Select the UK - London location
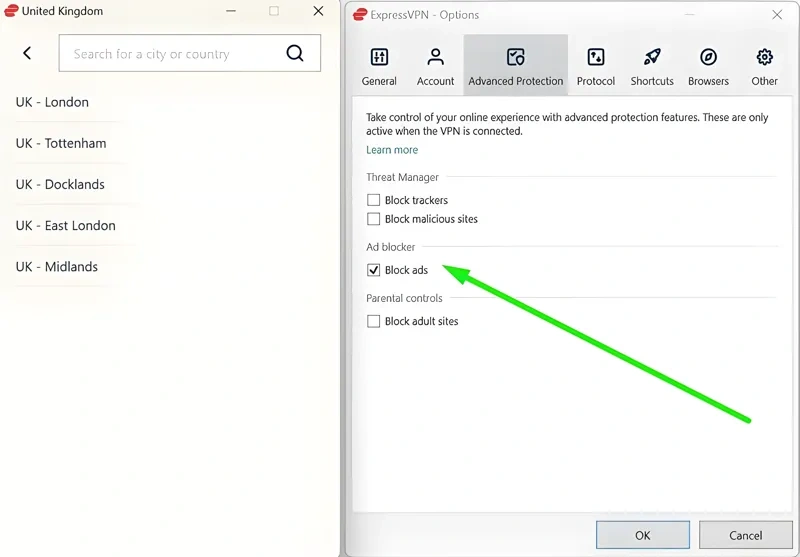800x557 pixels. [x=52, y=102]
